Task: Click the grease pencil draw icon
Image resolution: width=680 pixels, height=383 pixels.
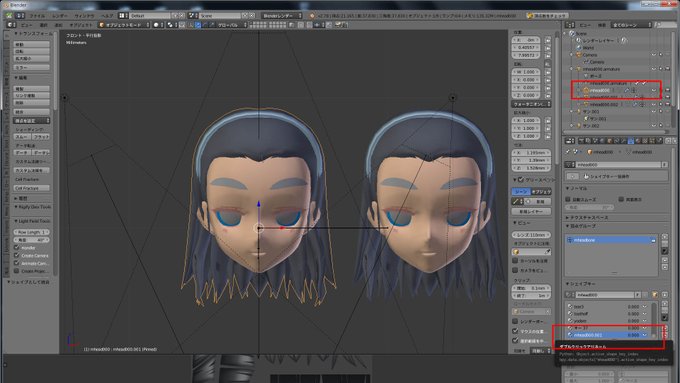Action: [x=516, y=201]
